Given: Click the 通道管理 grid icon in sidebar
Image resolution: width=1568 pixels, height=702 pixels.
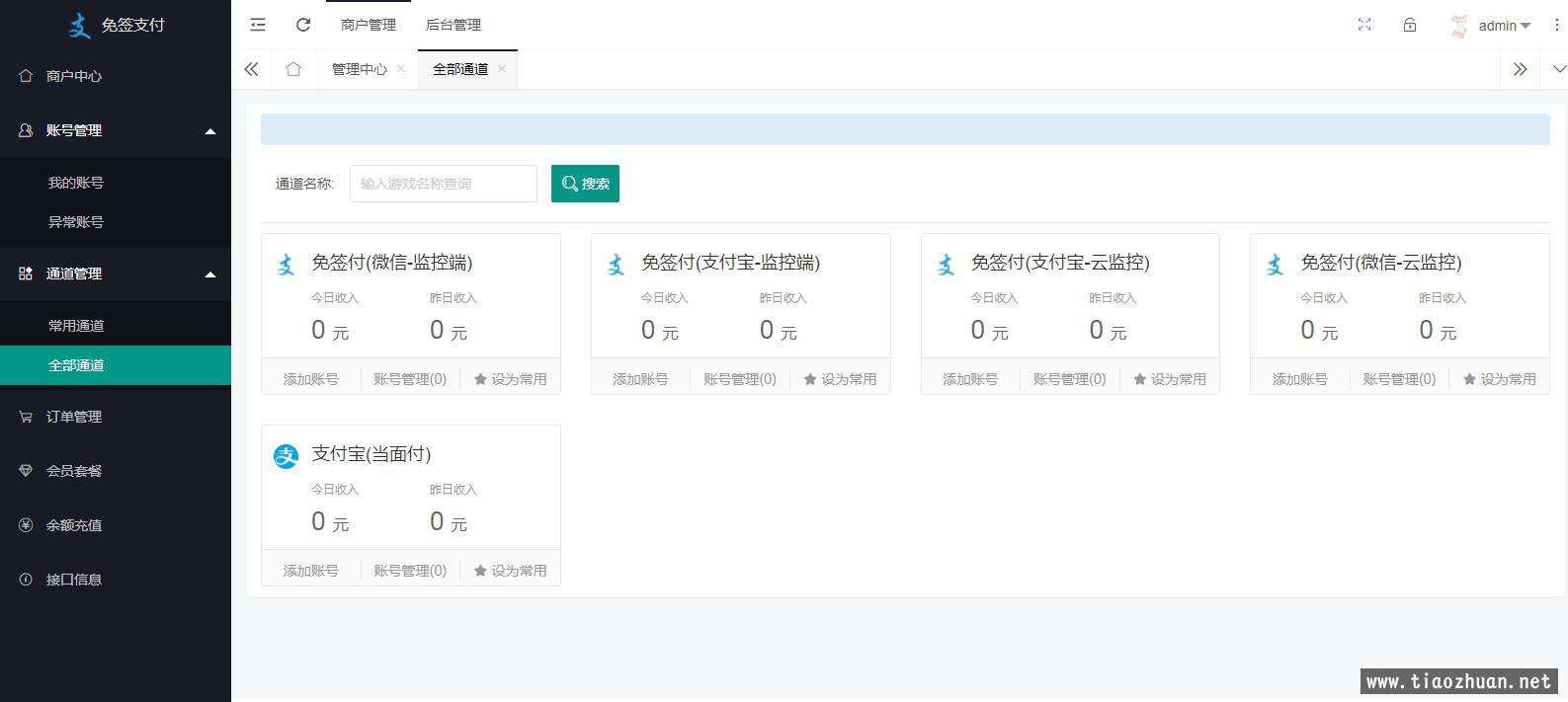Looking at the screenshot, I should coord(26,273).
